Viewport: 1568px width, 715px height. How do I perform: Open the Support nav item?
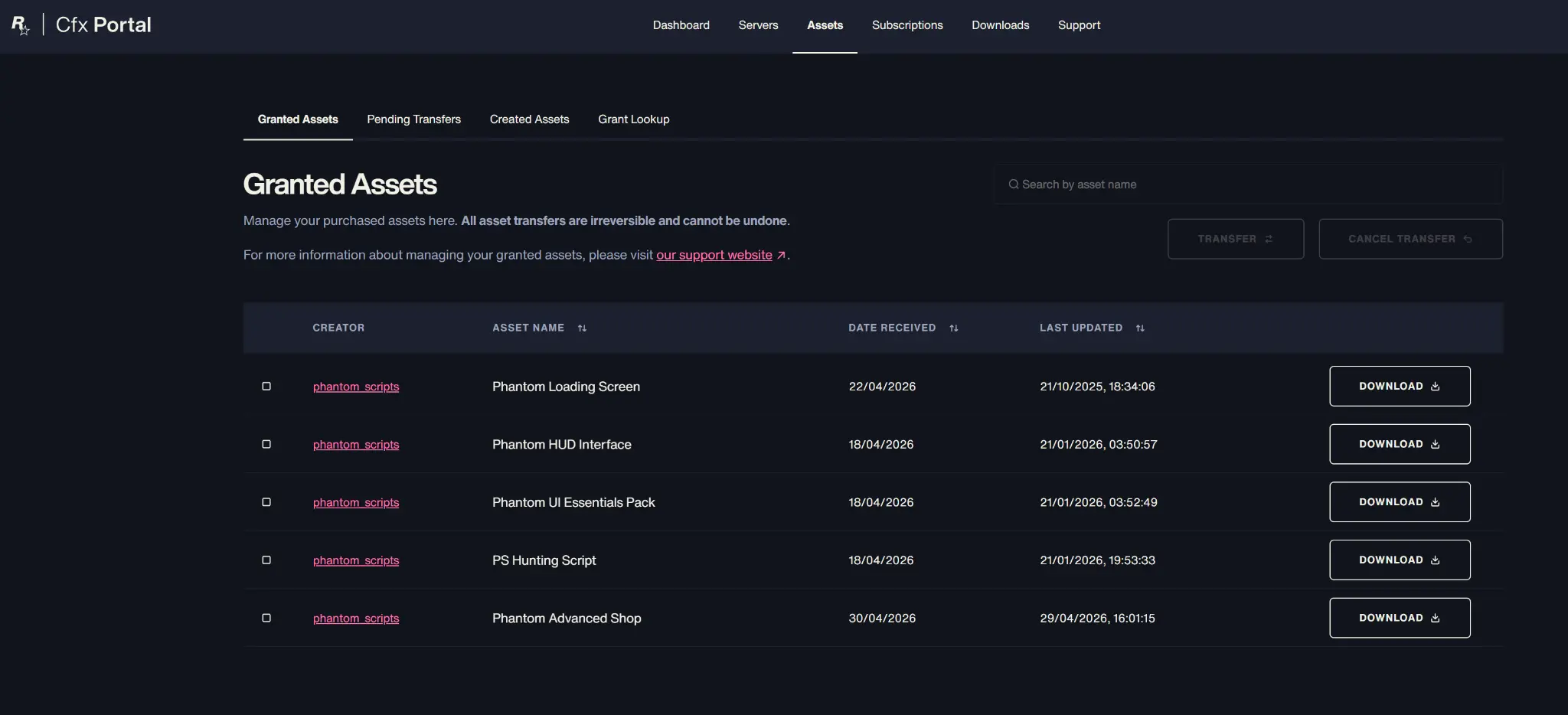[1080, 25]
